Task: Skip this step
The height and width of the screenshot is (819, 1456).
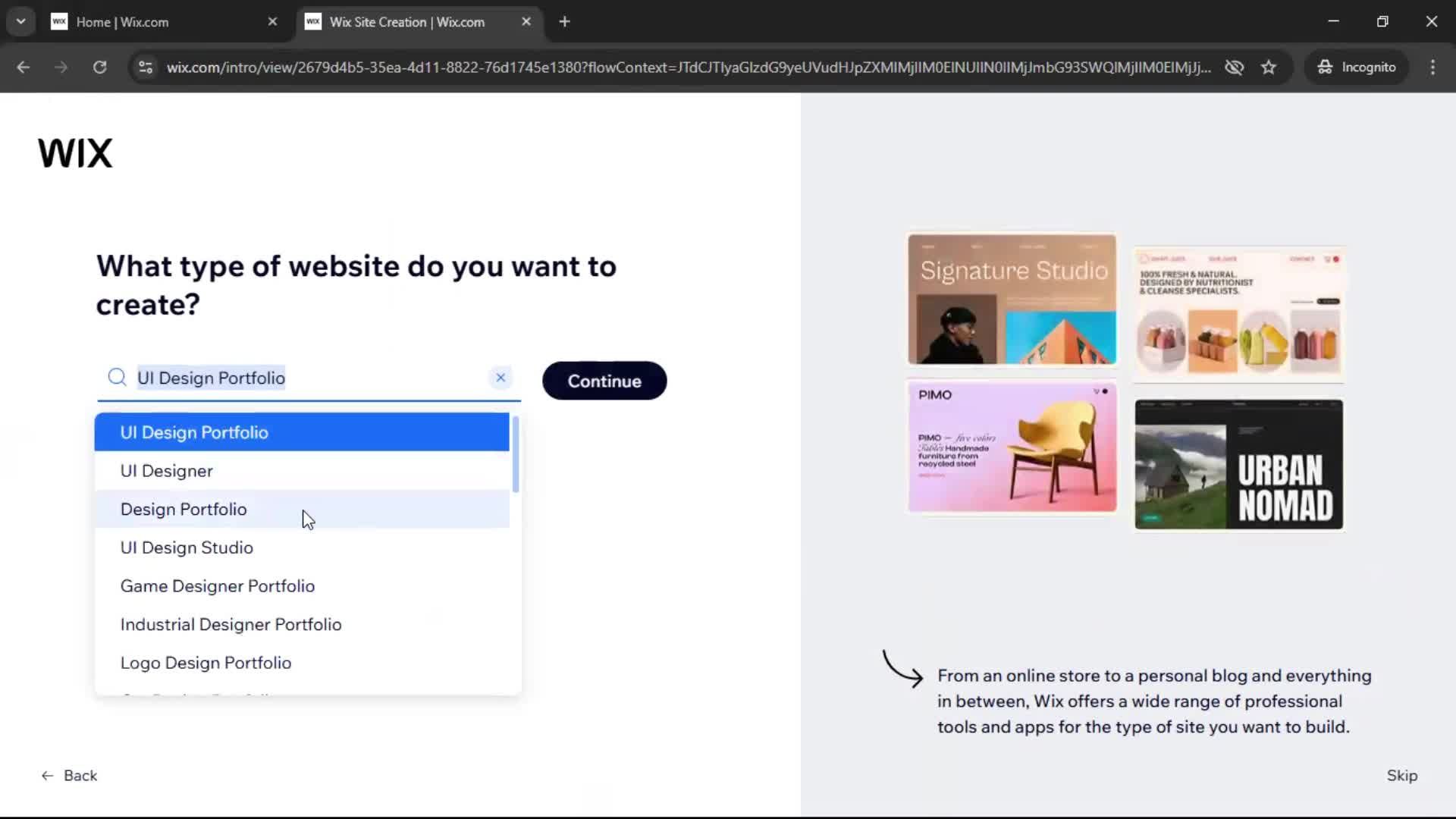Action: [x=1401, y=776]
